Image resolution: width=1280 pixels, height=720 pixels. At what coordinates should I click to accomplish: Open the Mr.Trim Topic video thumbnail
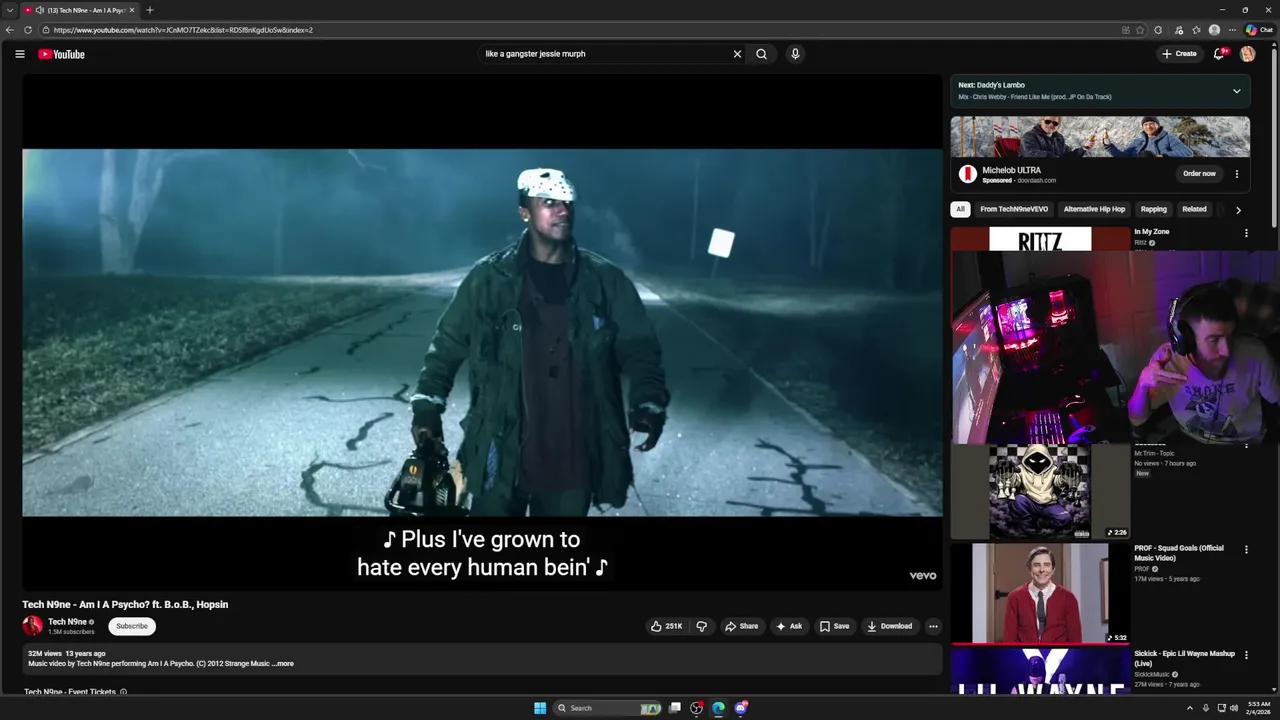click(x=1040, y=492)
